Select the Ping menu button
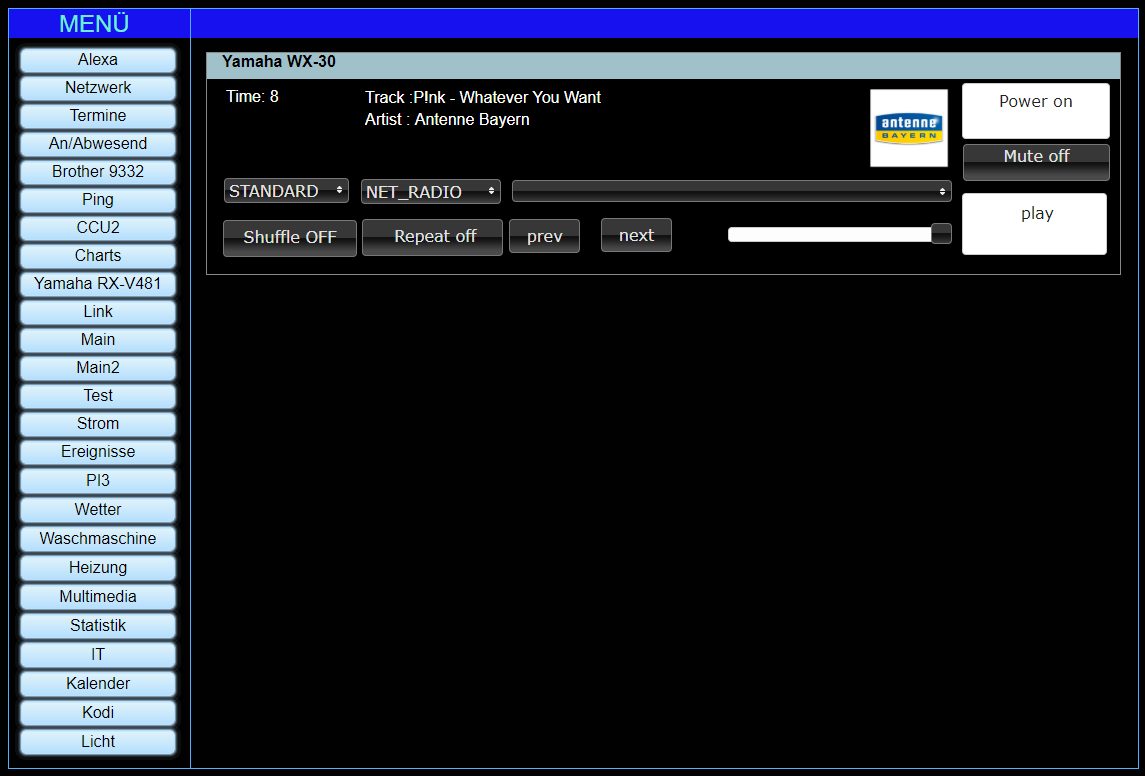The height and width of the screenshot is (776, 1145). [98, 200]
